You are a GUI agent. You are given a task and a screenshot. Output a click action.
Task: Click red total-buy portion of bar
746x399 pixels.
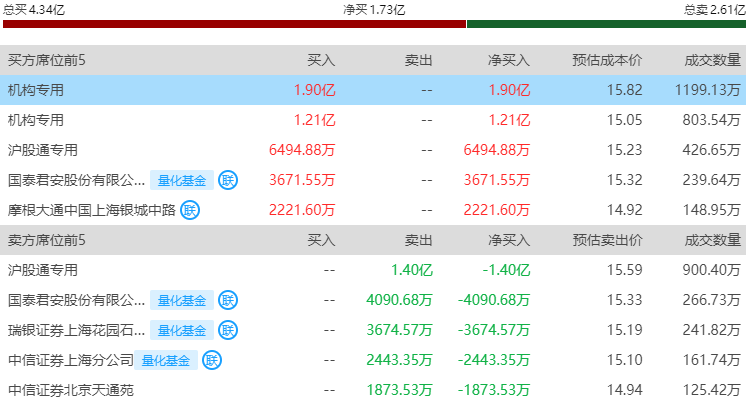(x=234, y=24)
